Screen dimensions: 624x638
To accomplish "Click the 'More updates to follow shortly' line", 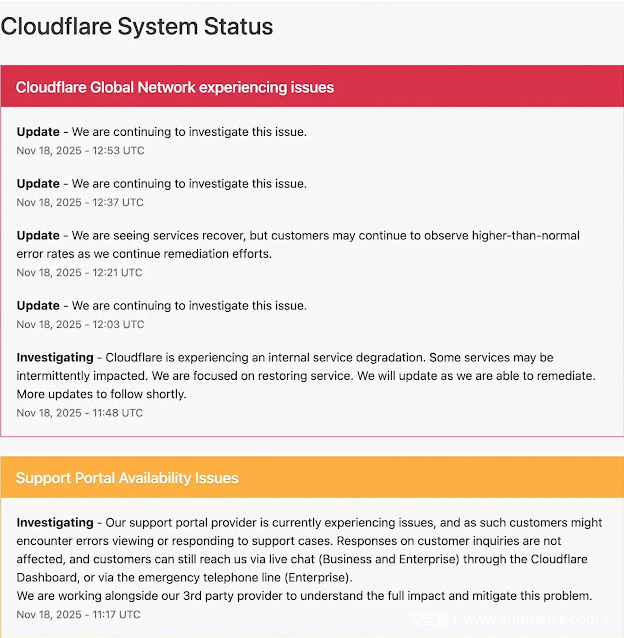I will click(101, 394).
